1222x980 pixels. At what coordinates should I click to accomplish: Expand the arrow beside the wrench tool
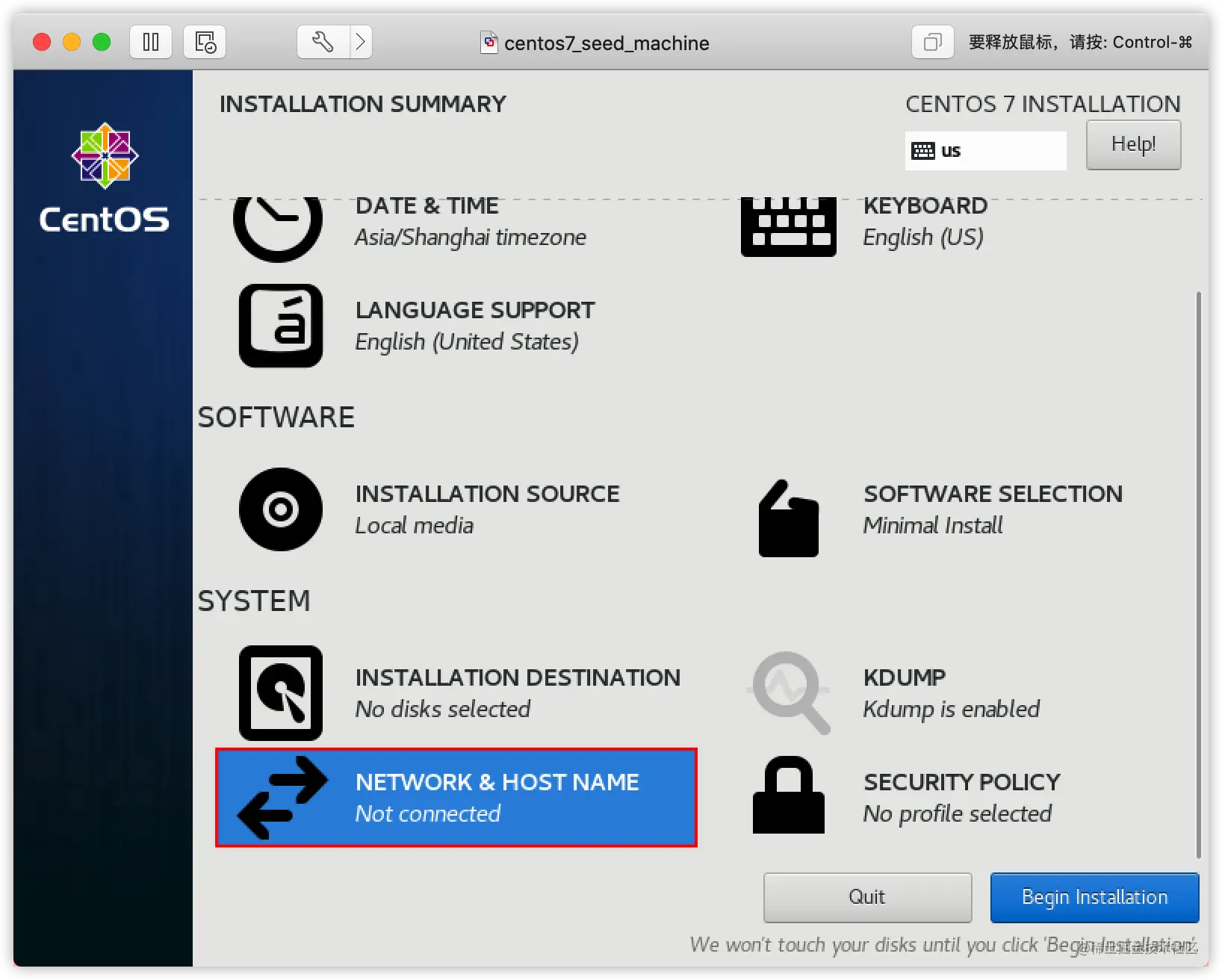point(361,42)
